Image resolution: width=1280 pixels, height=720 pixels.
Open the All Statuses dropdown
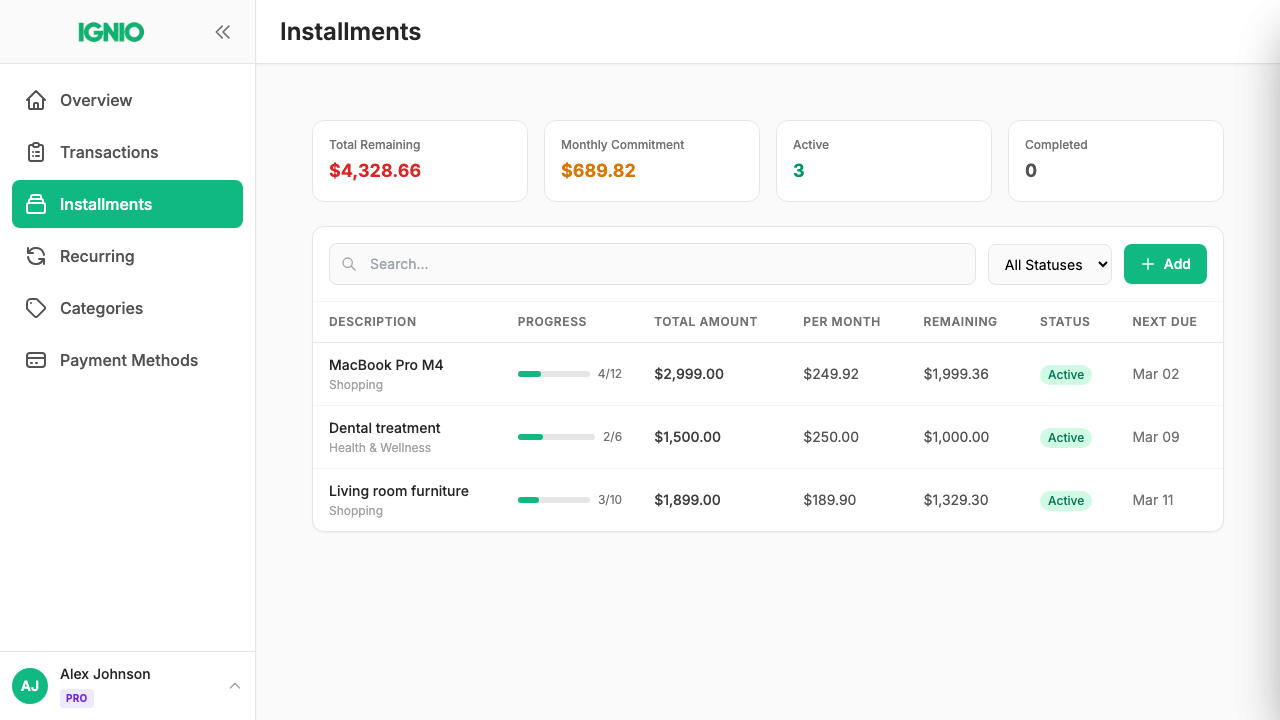(x=1049, y=265)
